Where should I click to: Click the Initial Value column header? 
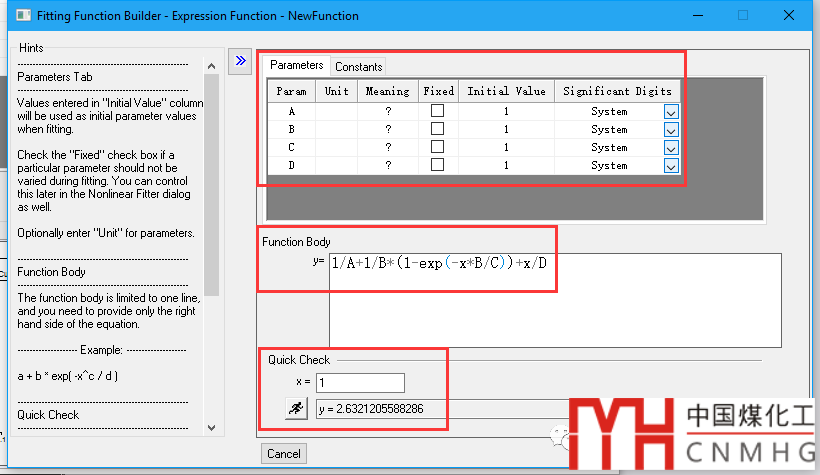(506, 91)
